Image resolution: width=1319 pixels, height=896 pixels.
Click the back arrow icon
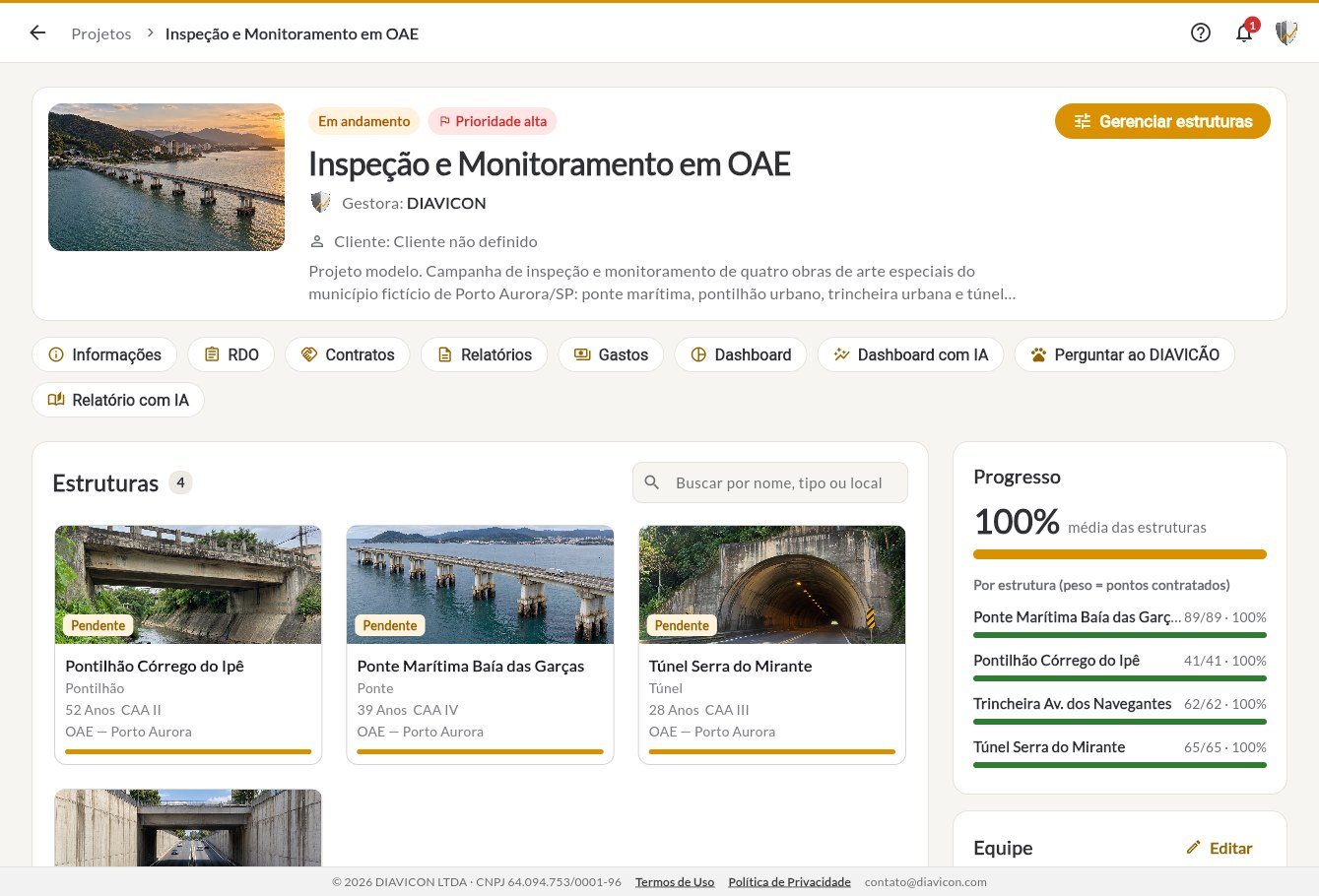[37, 32]
